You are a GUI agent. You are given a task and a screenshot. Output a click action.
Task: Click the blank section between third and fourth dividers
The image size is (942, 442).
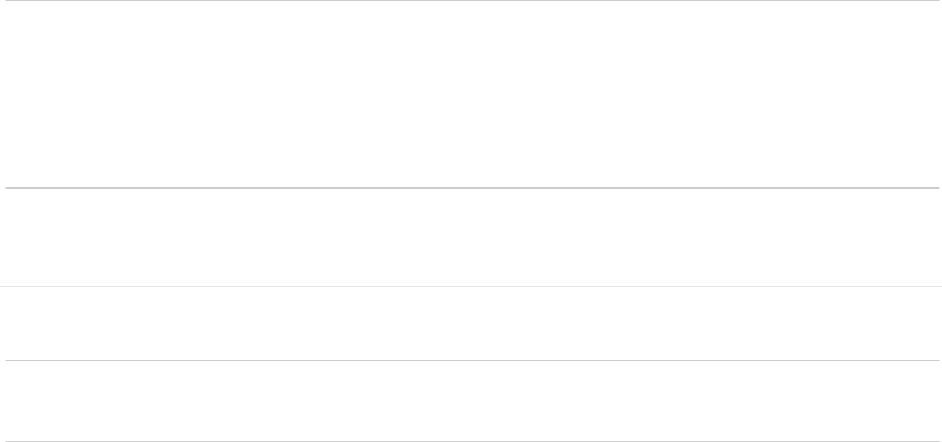pos(471,323)
